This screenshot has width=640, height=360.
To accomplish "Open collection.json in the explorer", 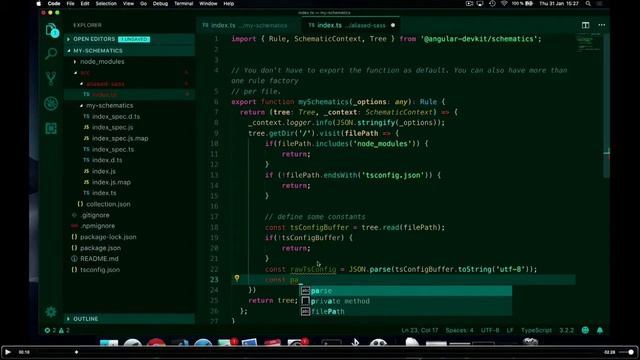I will (108, 204).
